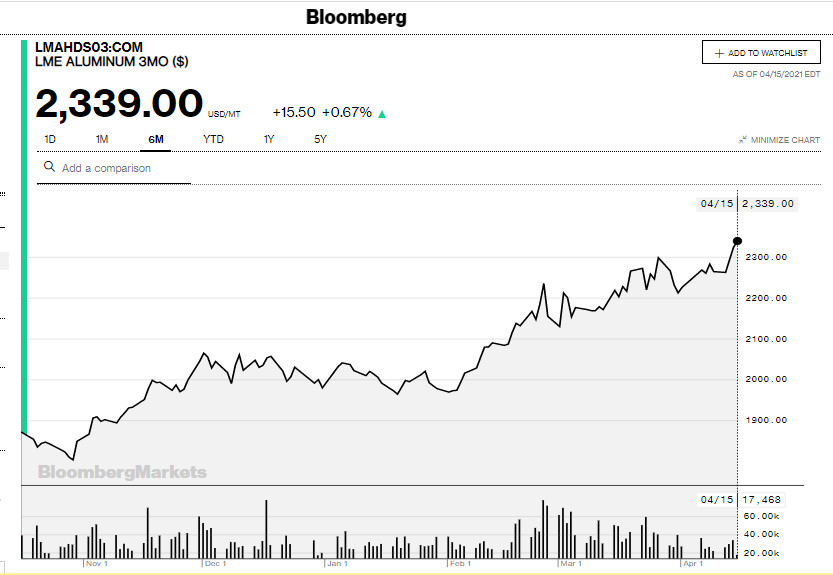The height and width of the screenshot is (575, 833).
Task: Show the 1Y price history
Action: pyautogui.click(x=269, y=139)
